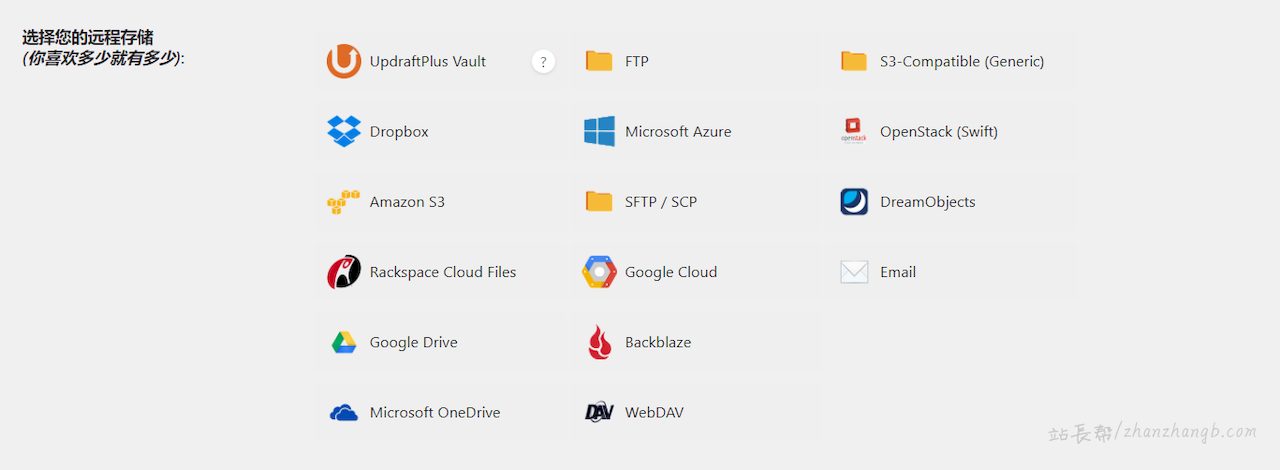
Task: Click the WebDAV logo icon
Action: 599,412
